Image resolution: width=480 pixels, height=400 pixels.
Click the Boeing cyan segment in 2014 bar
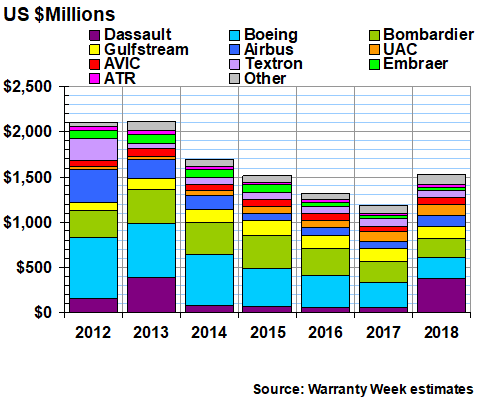point(209,280)
